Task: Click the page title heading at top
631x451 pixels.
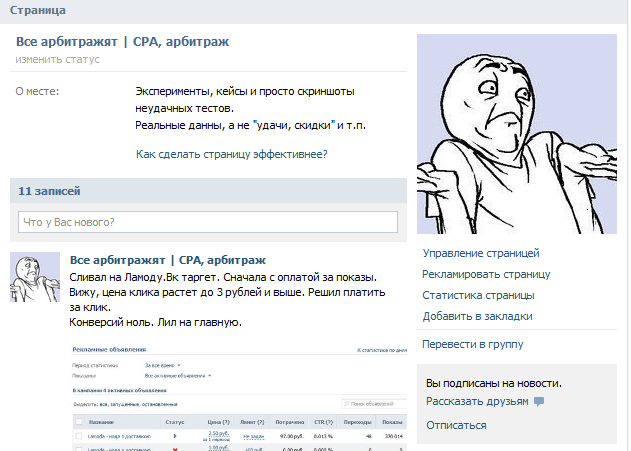Action: tap(122, 42)
